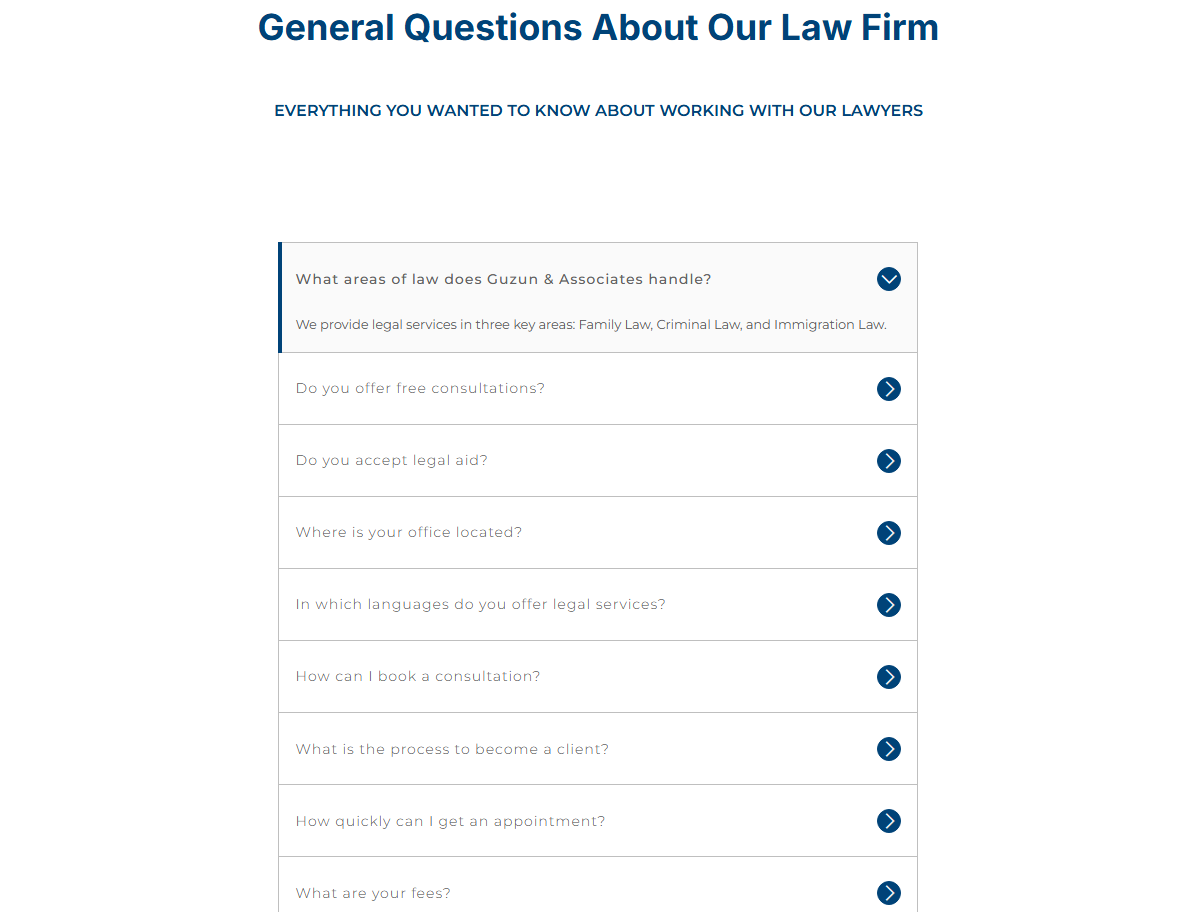The height and width of the screenshot is (912, 1200).
Task: Click arrow icon beside legal aid question
Action: (x=889, y=461)
